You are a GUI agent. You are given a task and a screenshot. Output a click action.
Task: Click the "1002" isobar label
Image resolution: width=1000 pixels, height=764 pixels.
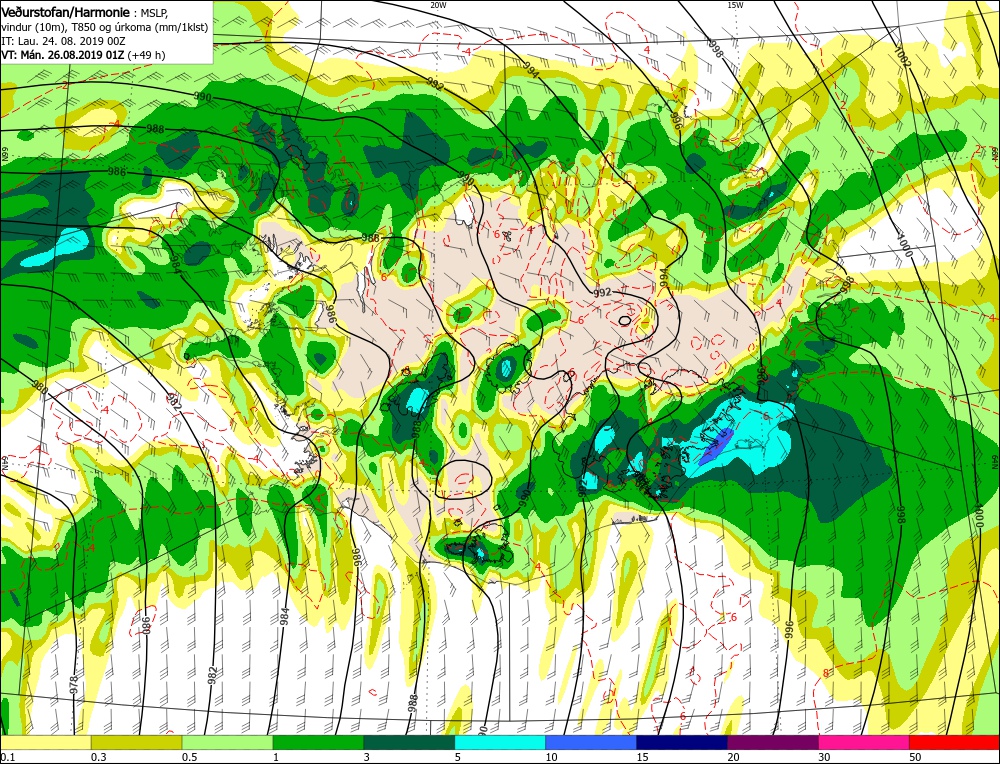(x=902, y=58)
